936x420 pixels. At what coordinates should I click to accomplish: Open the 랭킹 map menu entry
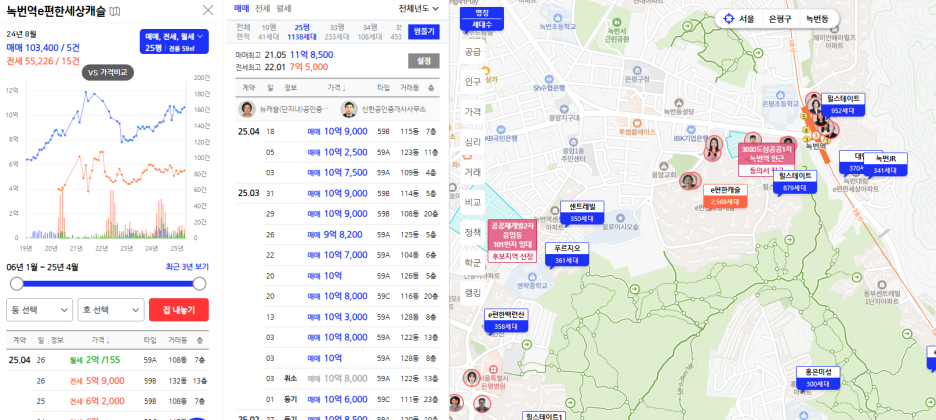[x=473, y=292]
